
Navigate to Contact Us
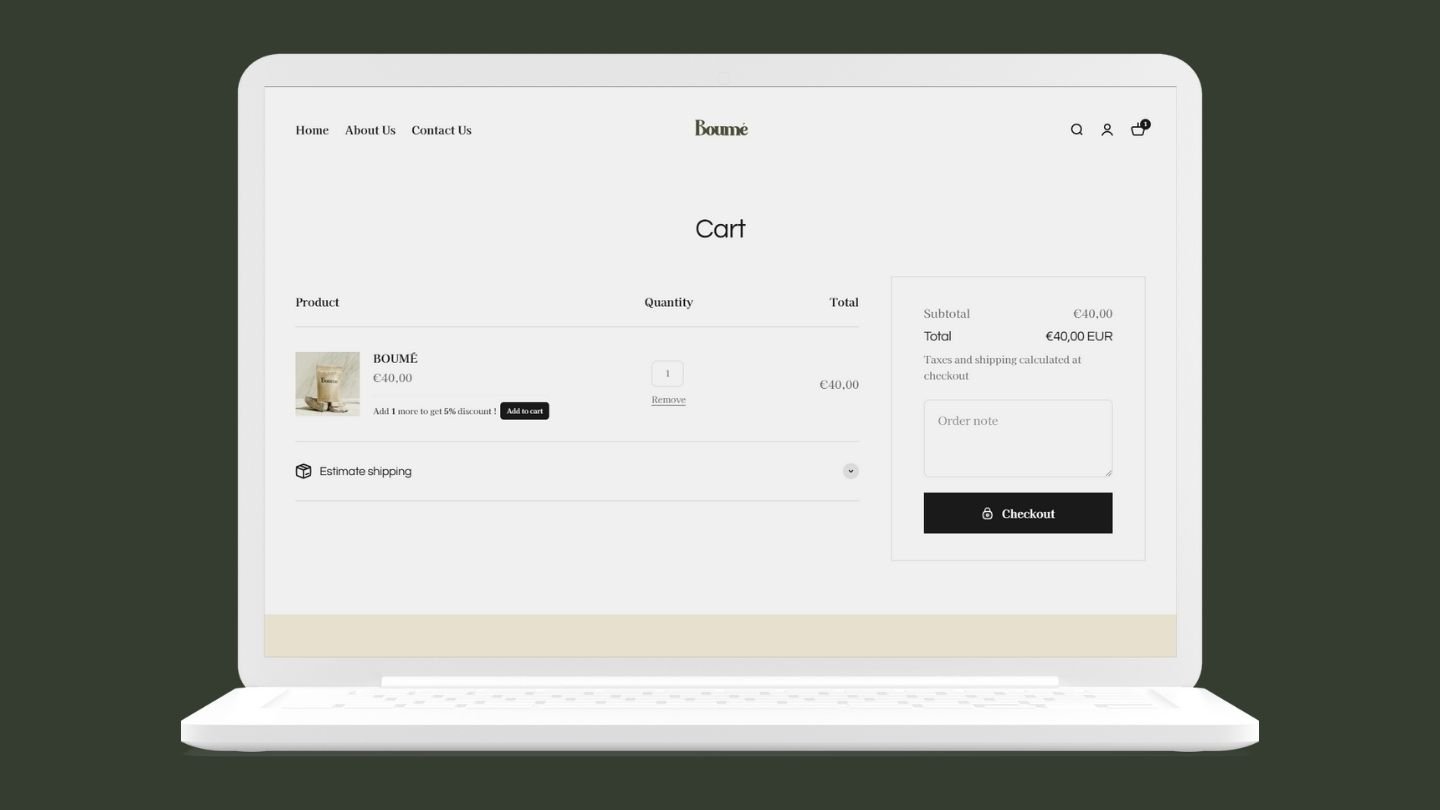(441, 130)
